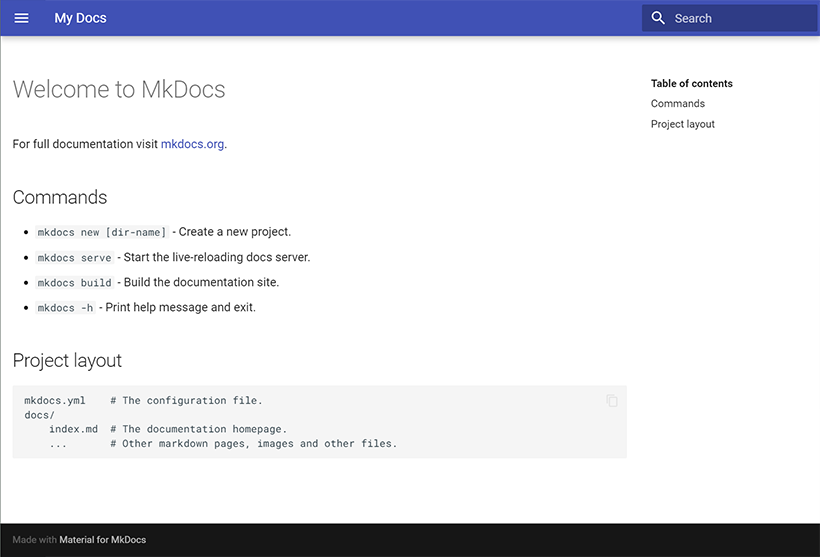
Task: Click 'Made with' footer text
Action: 35,540
